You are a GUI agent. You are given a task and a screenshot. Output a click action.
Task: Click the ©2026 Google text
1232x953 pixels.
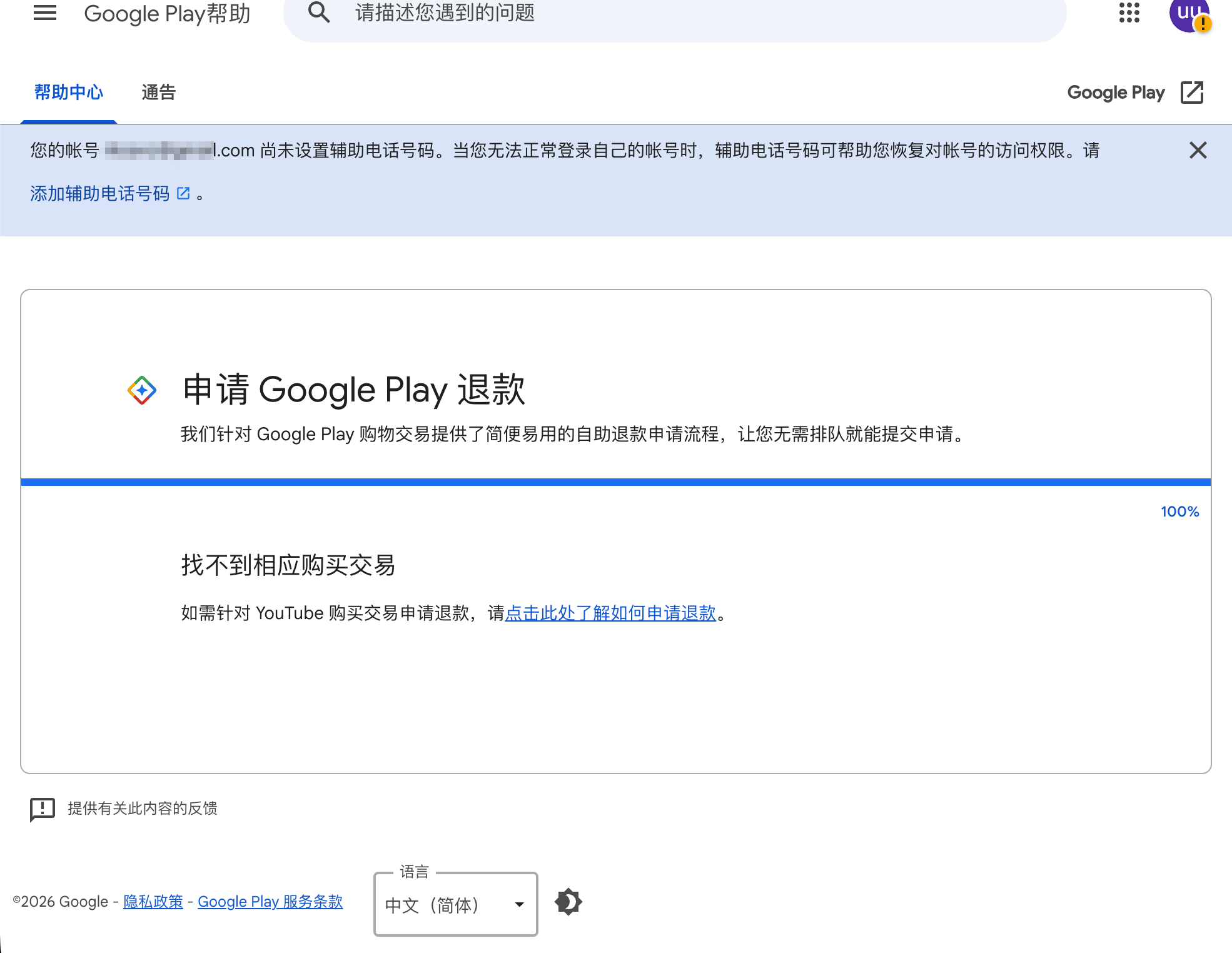click(61, 902)
